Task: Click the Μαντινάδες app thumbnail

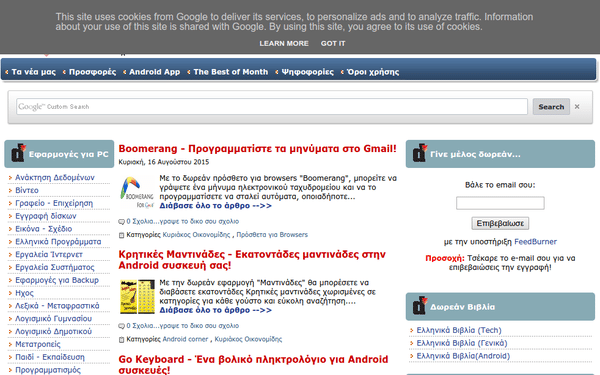Action: [x=137, y=297]
